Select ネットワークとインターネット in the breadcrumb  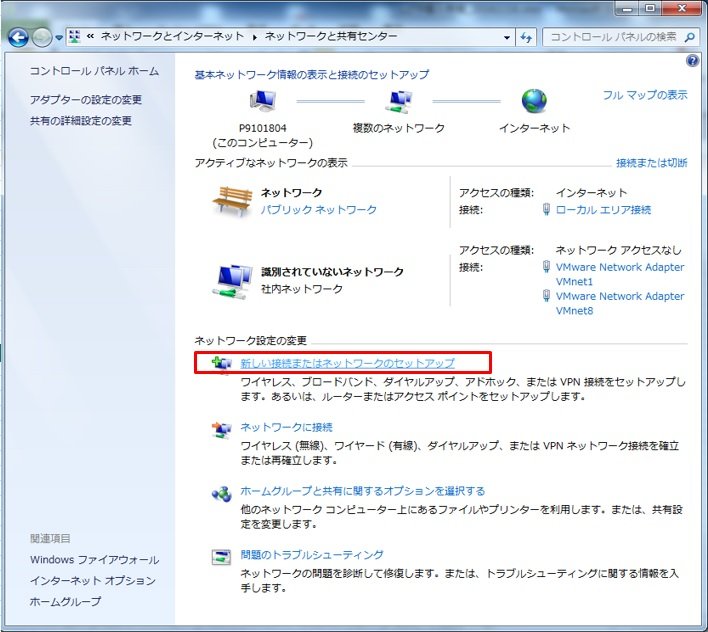click(172, 37)
